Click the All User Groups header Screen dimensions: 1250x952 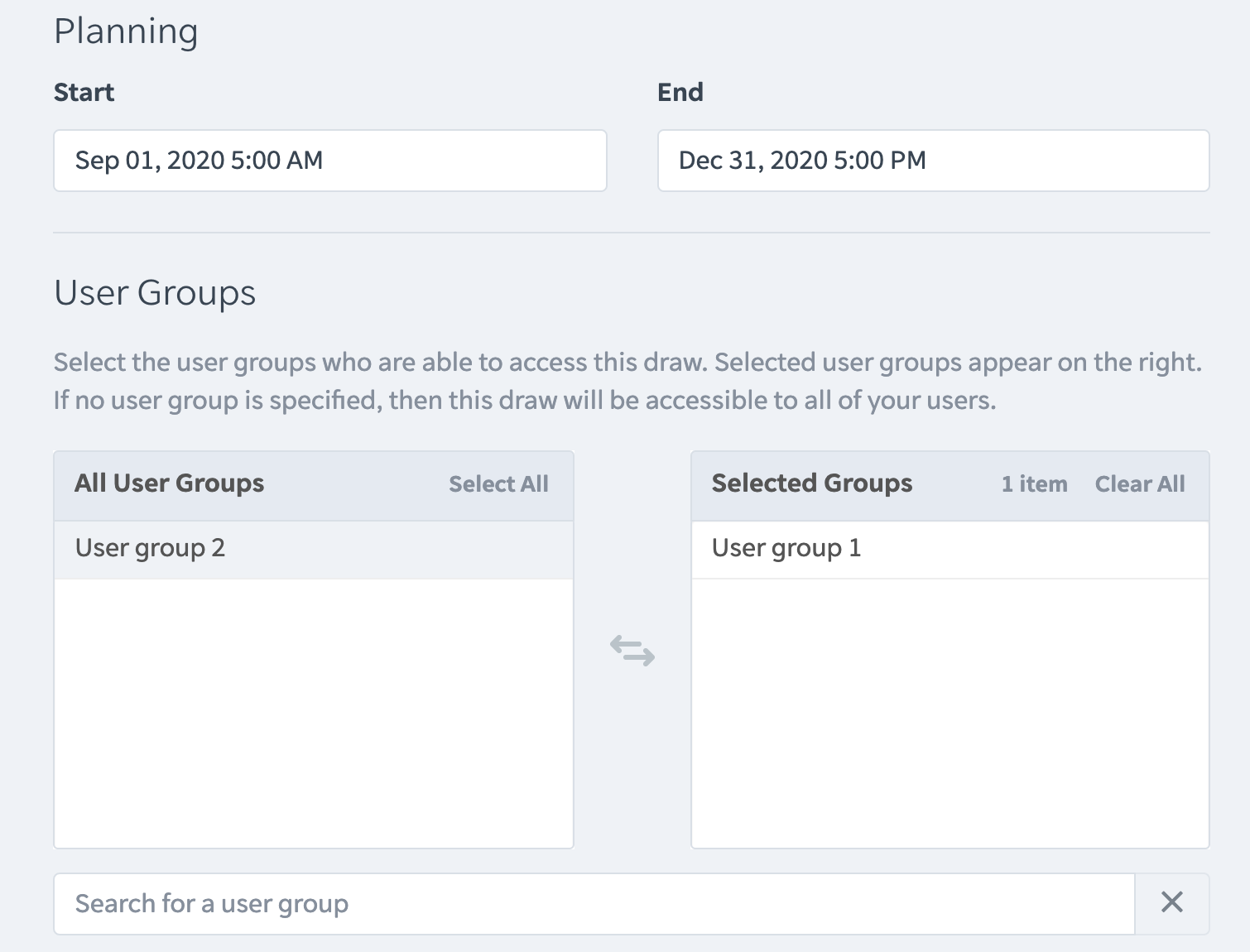[170, 483]
